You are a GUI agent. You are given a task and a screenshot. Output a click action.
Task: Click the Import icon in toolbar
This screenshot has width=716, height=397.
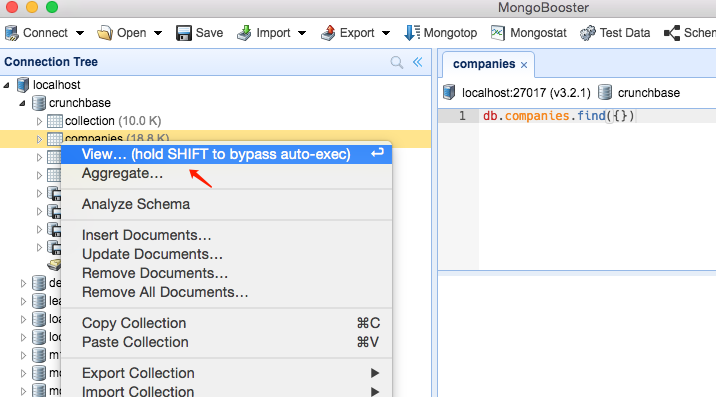pyautogui.click(x=244, y=33)
